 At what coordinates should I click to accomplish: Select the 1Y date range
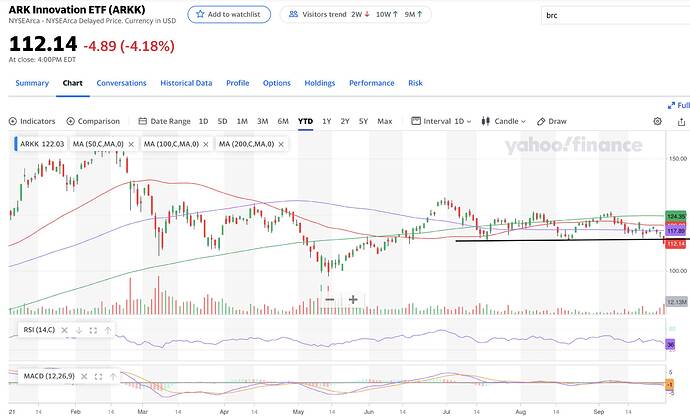pyautogui.click(x=327, y=121)
